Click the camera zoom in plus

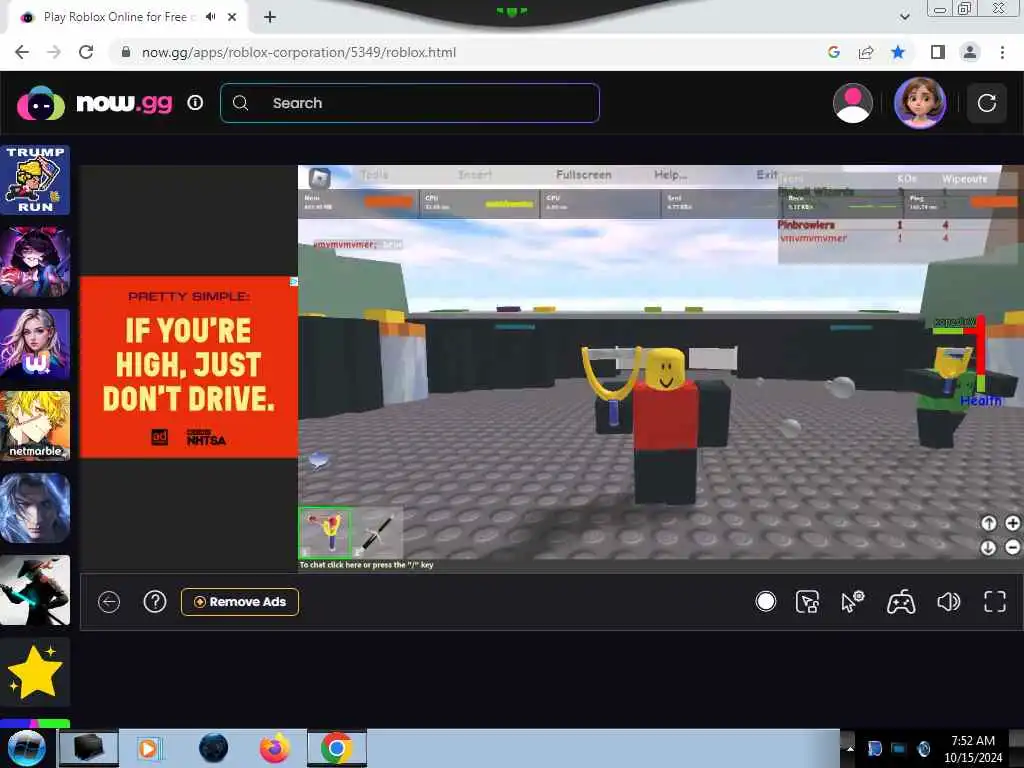click(1012, 523)
